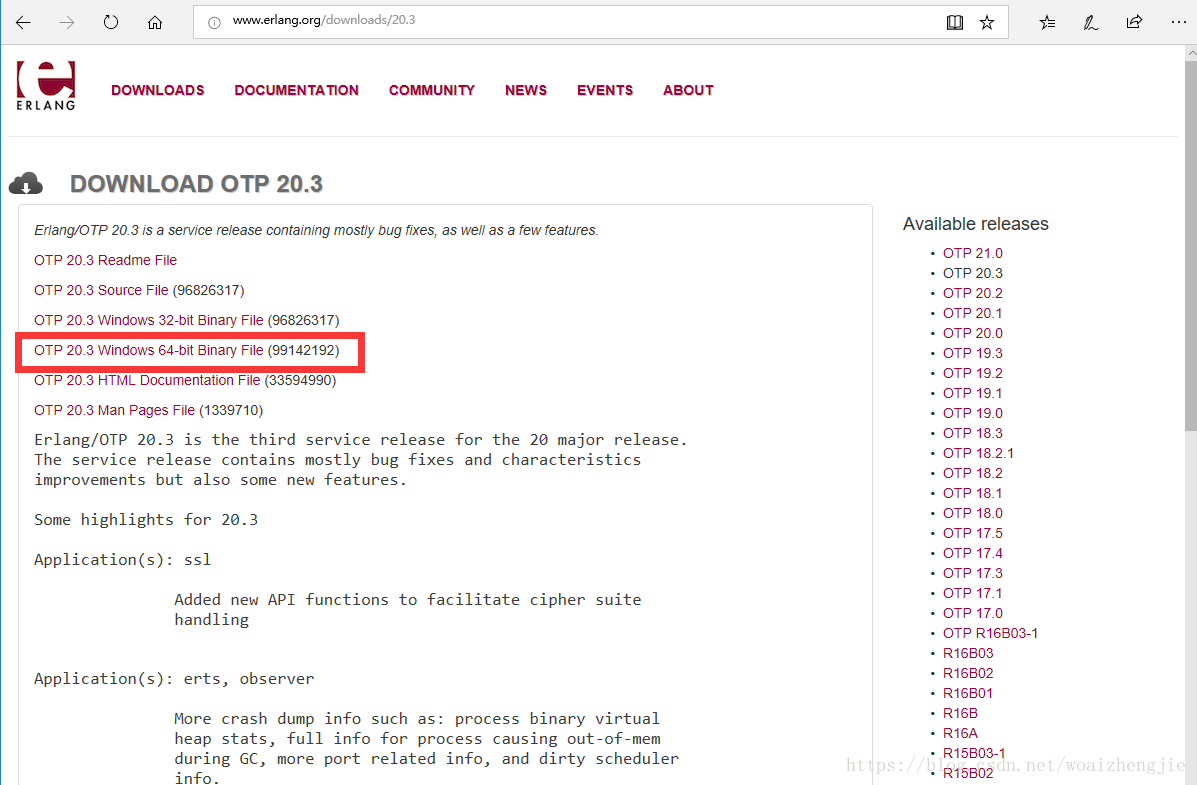Select OTP 19.3 release
The image size is (1197, 785).
pyautogui.click(x=973, y=353)
